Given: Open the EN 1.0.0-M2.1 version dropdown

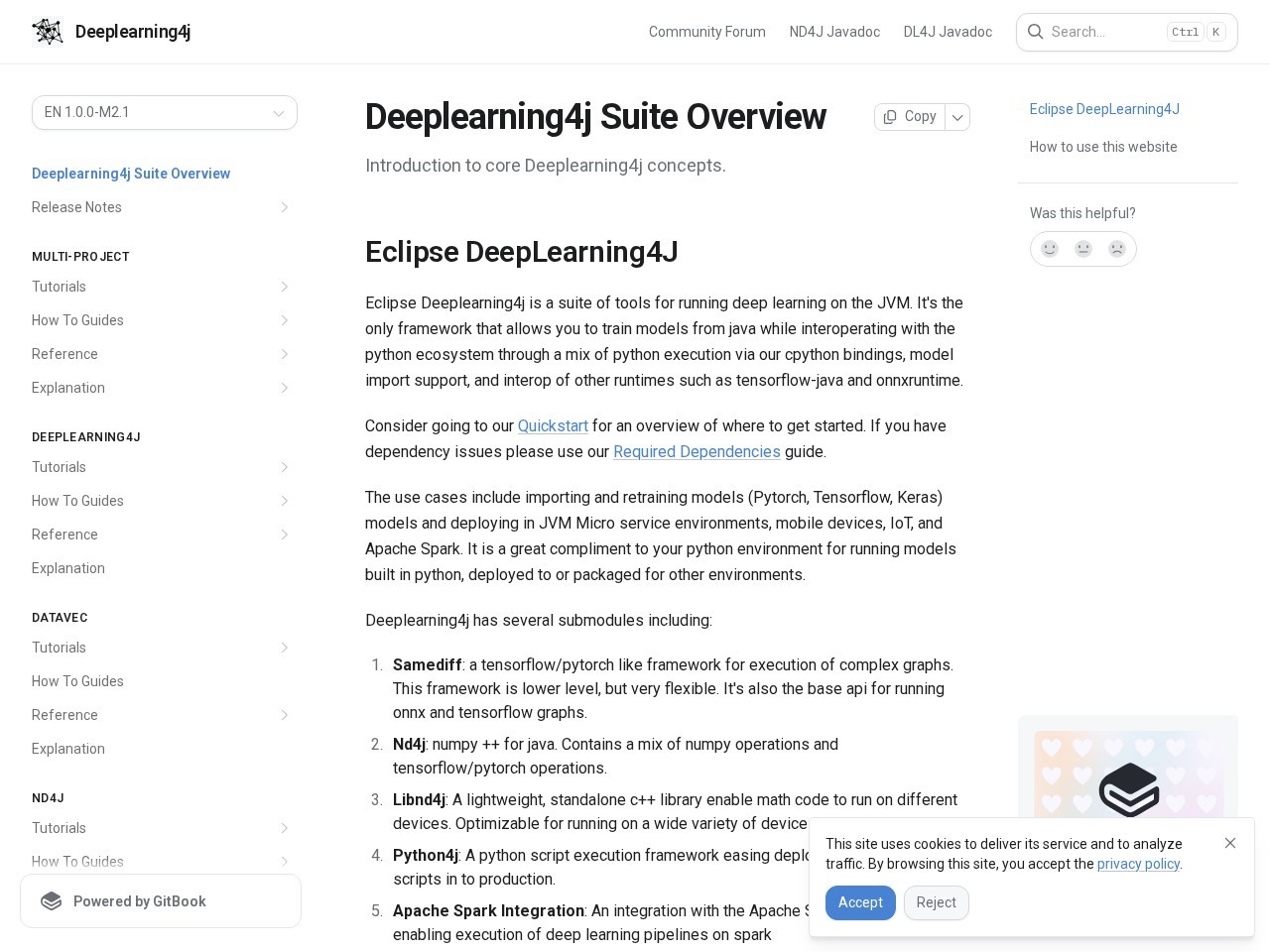Looking at the screenshot, I should click(x=165, y=112).
